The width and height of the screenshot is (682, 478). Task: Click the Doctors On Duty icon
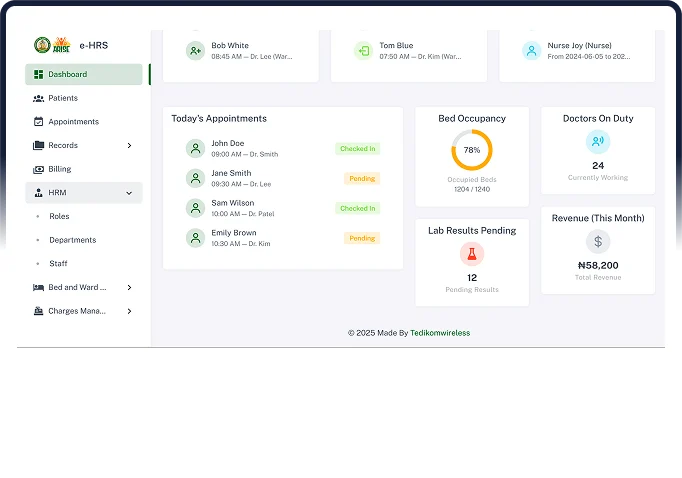[598, 142]
